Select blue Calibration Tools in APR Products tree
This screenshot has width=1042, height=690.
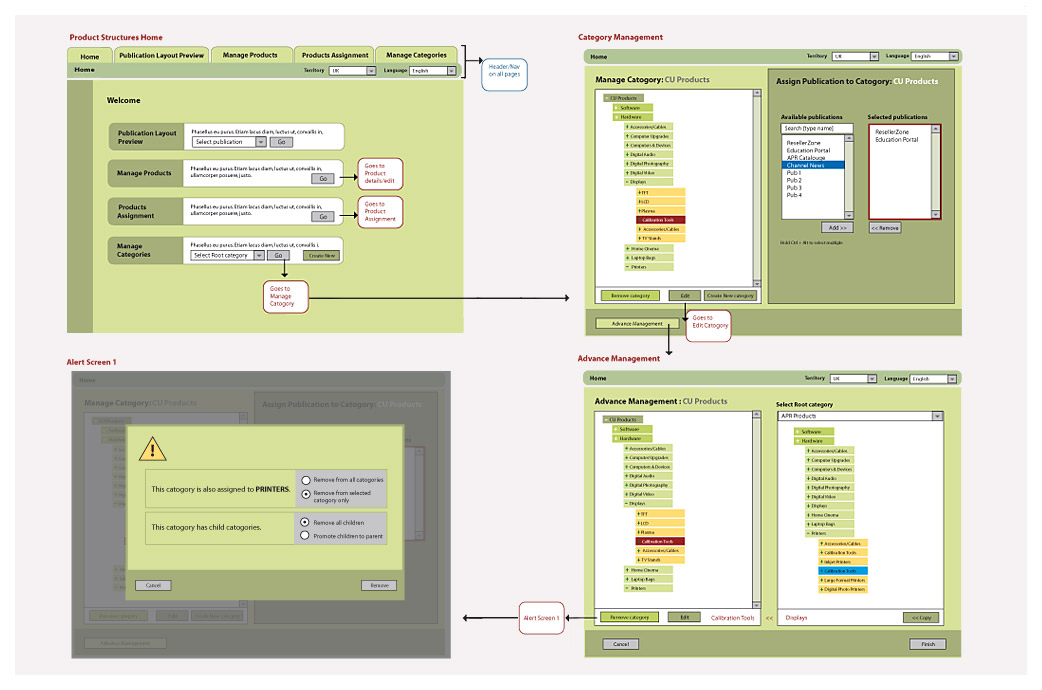point(843,570)
